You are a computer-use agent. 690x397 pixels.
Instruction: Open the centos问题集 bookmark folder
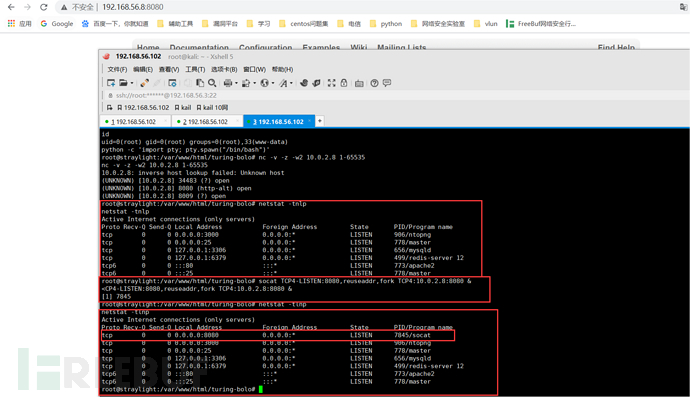[x=304, y=24]
